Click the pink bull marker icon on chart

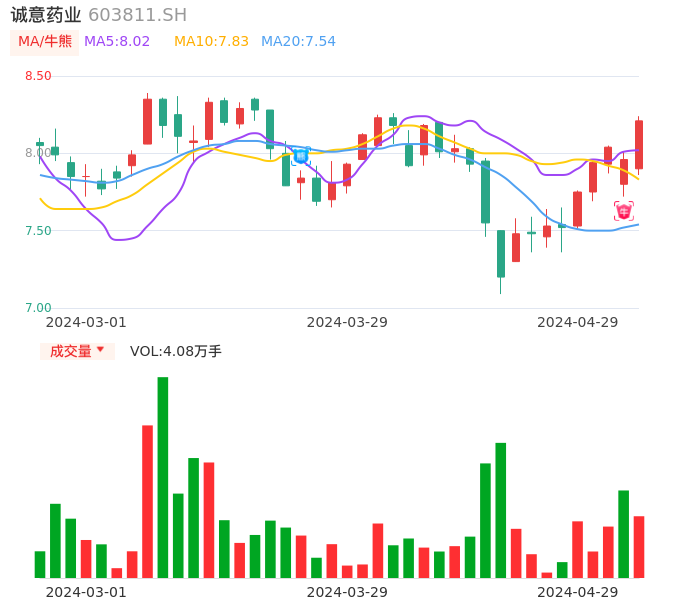pyautogui.click(x=623, y=211)
